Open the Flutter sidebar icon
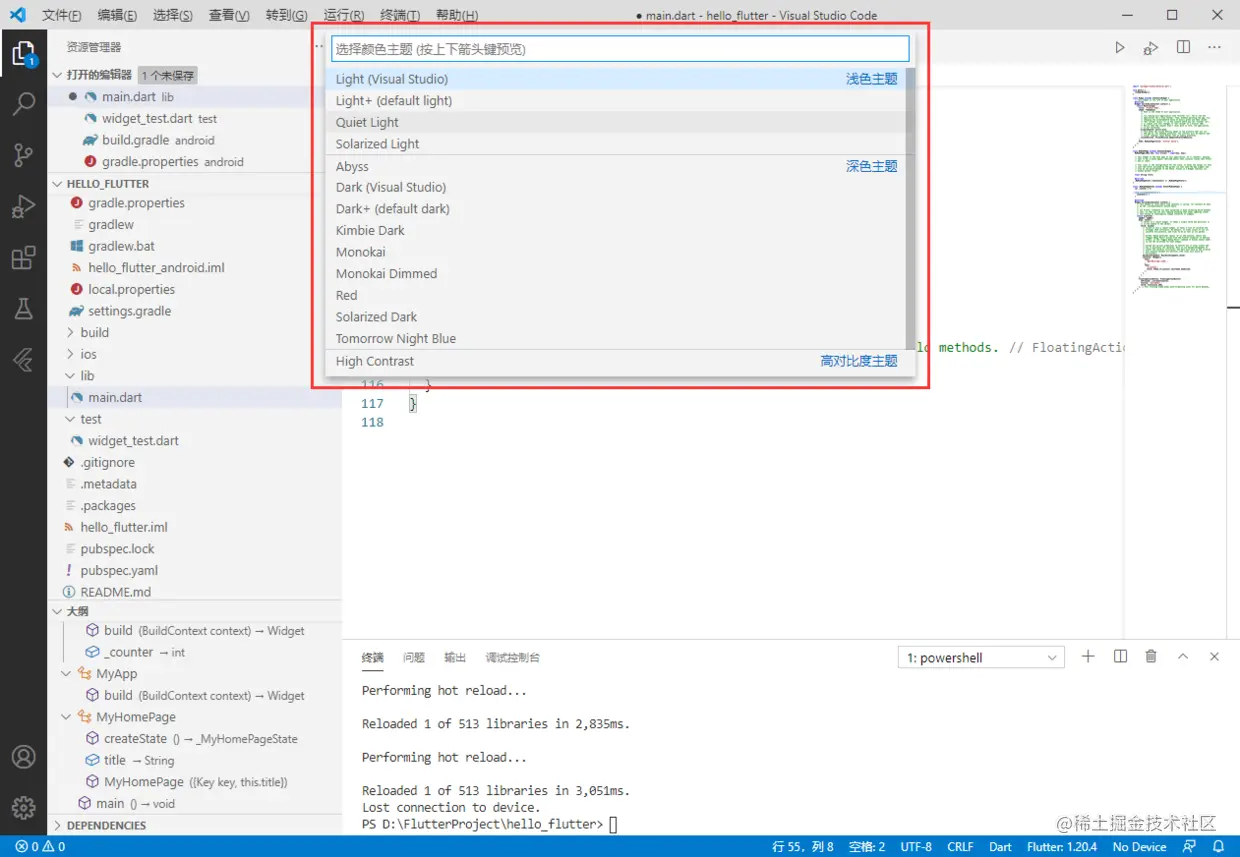 click(x=23, y=360)
